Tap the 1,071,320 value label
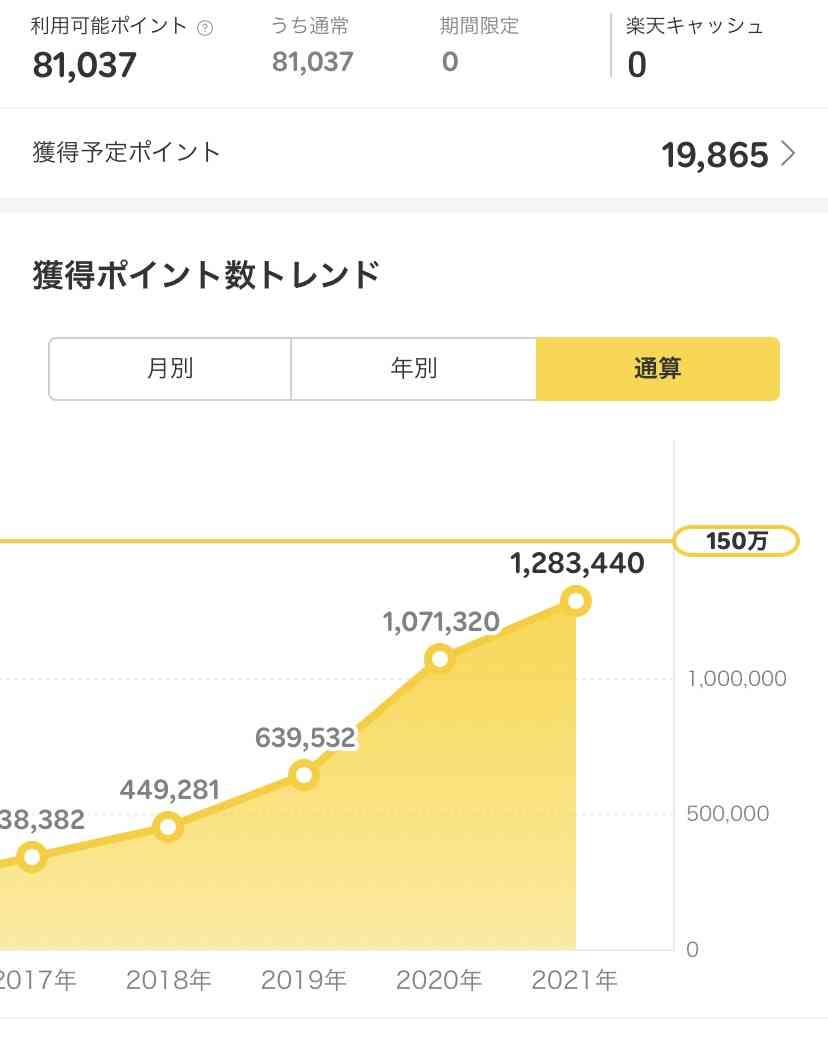 441,623
